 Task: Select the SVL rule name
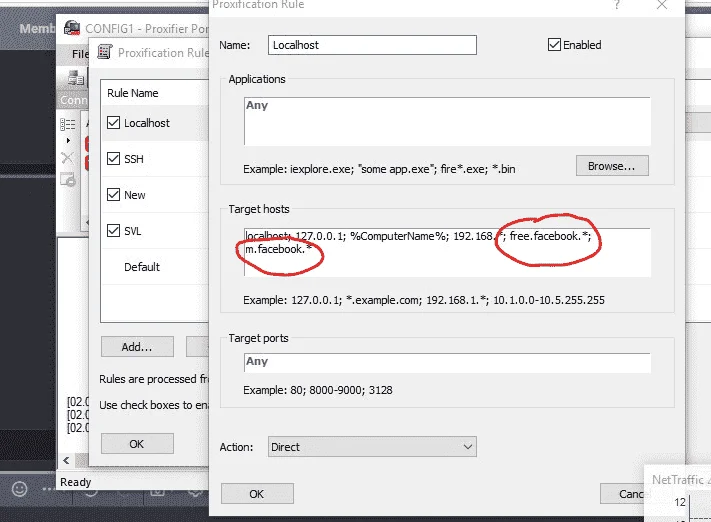click(x=133, y=231)
